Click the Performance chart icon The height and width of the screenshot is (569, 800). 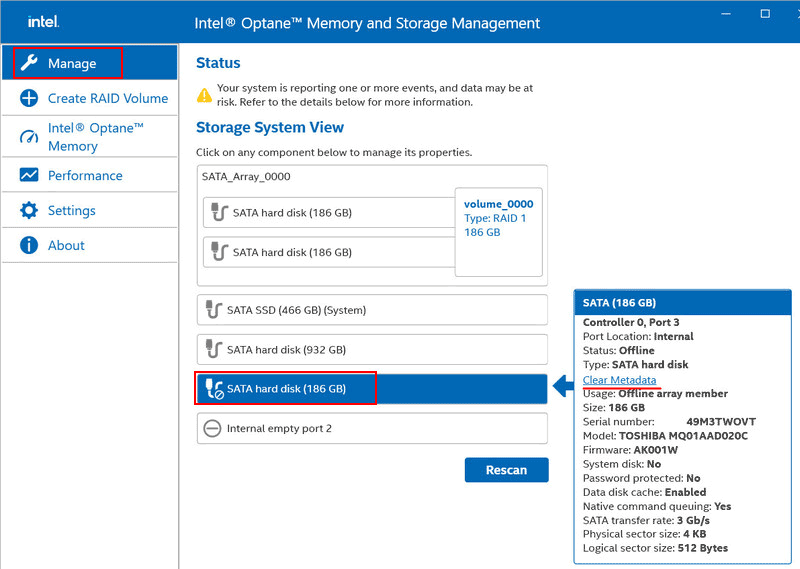click(29, 175)
